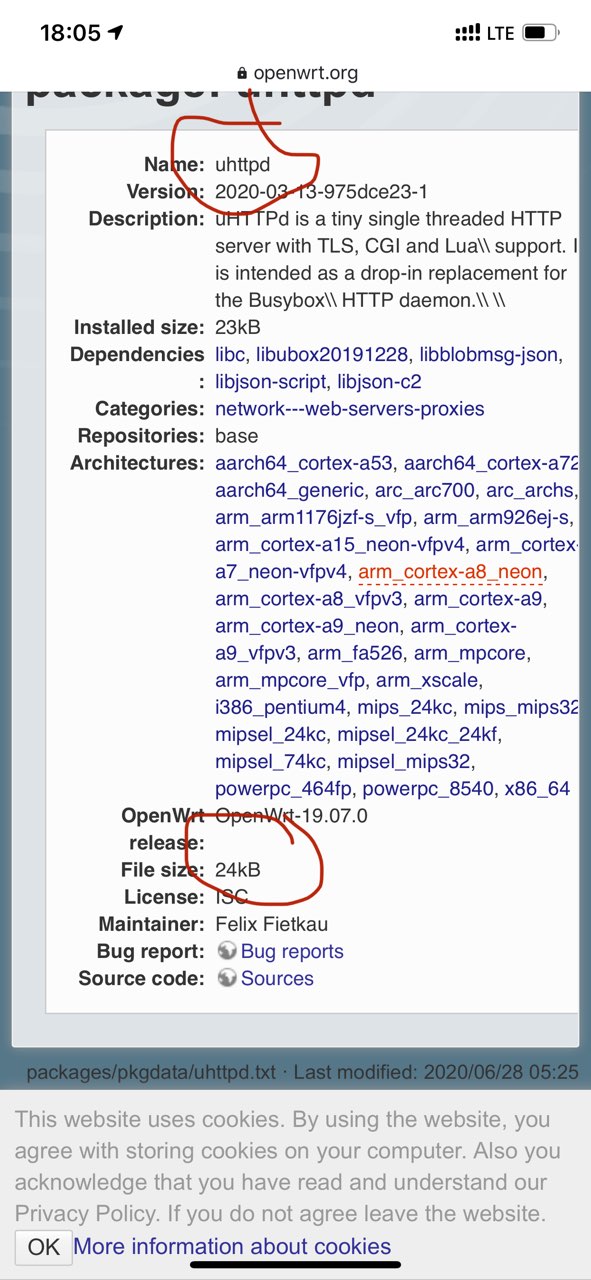Open the Bug reports link
The width and height of the screenshot is (591, 1280).
coord(292,951)
